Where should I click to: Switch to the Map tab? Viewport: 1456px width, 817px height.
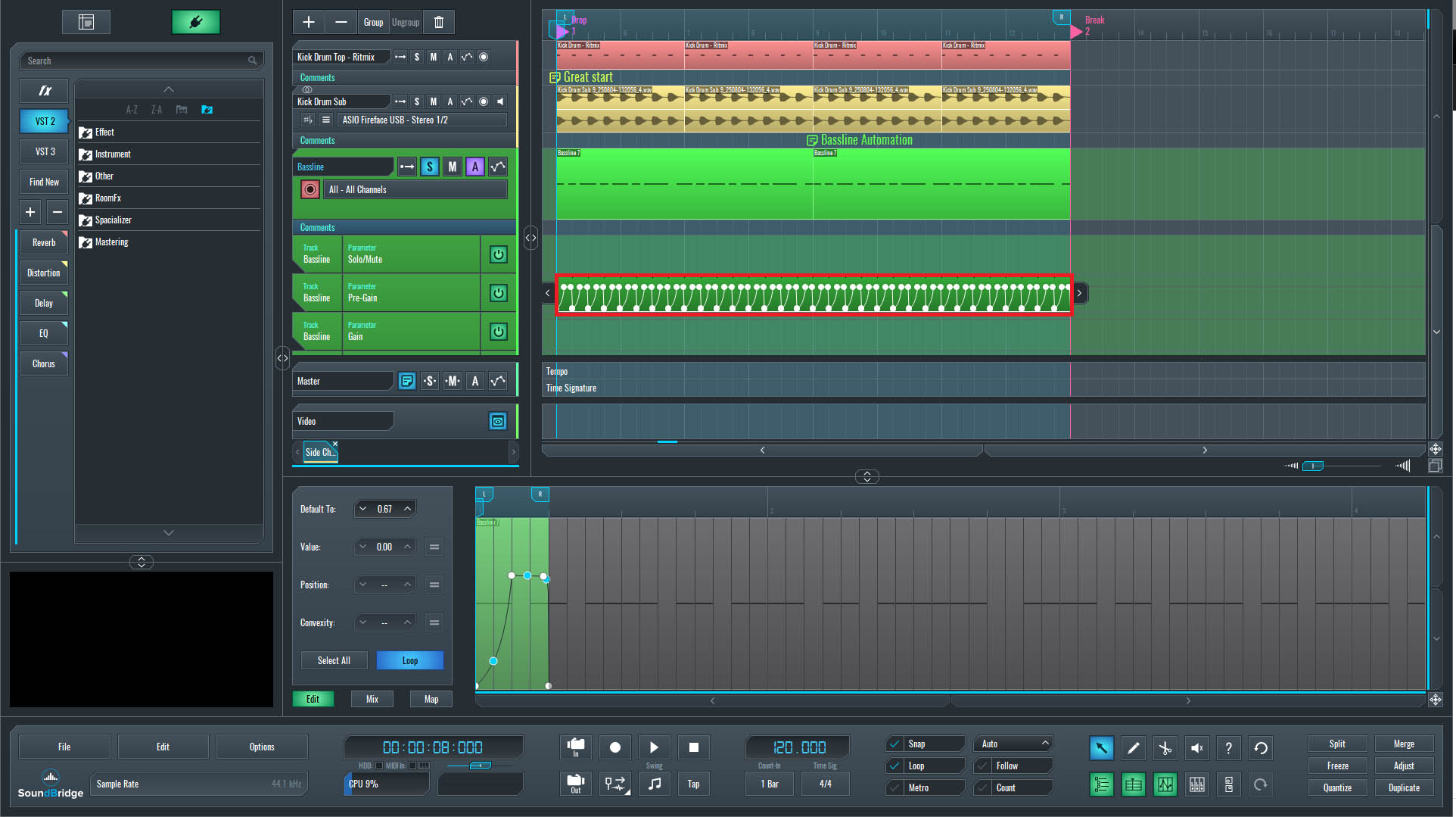click(x=431, y=699)
